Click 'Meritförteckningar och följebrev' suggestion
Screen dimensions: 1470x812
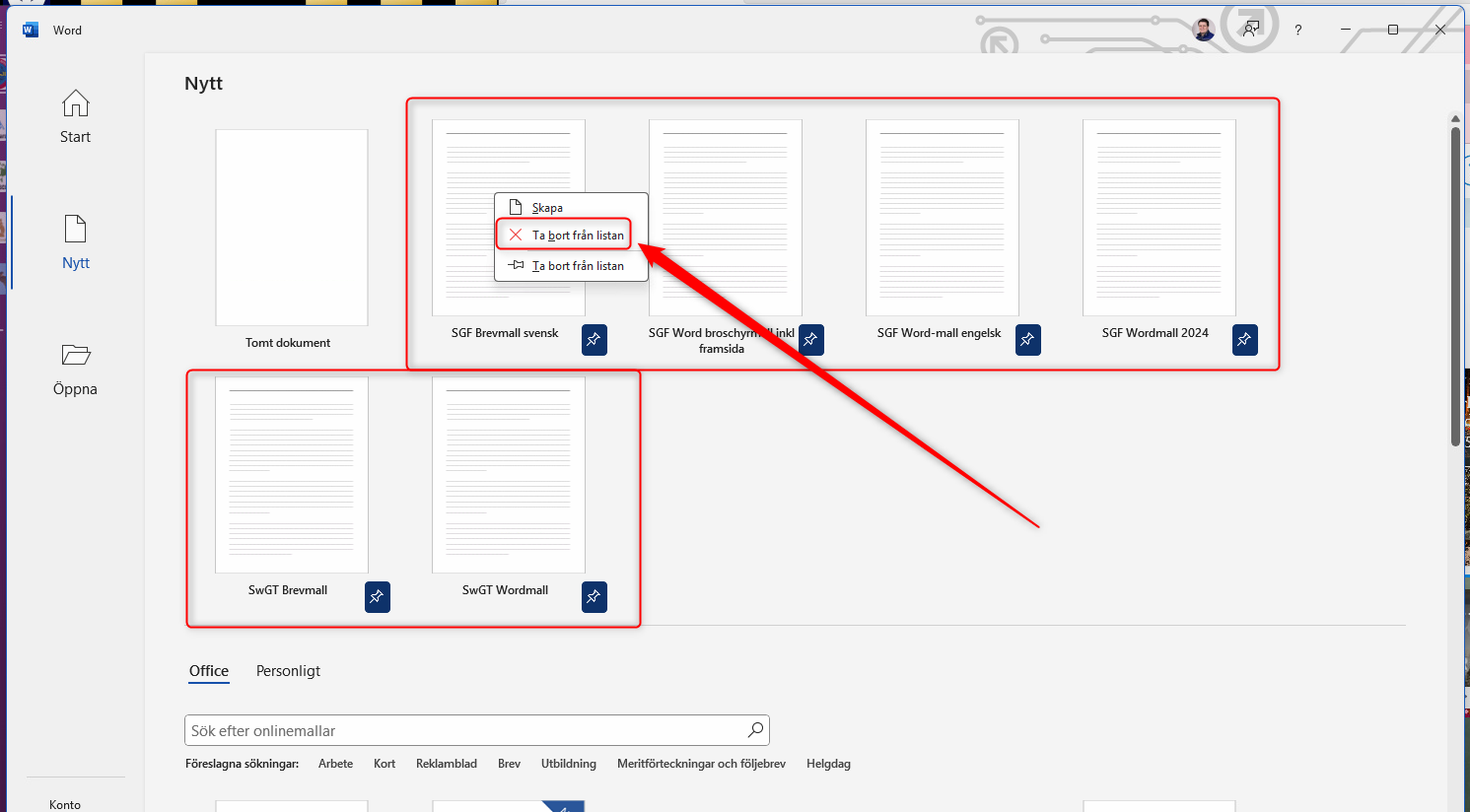click(701, 764)
